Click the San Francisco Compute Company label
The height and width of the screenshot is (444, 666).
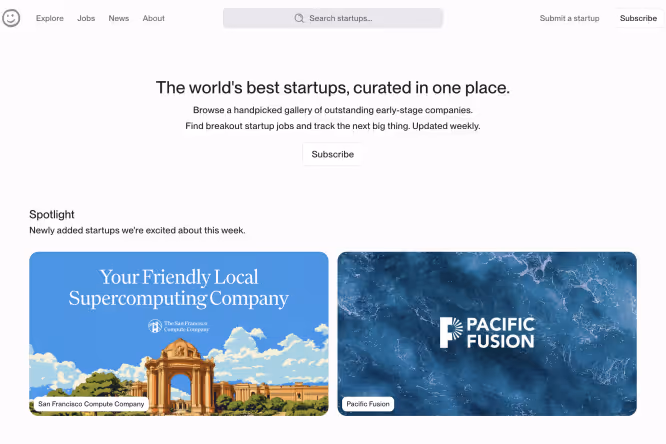click(91, 404)
